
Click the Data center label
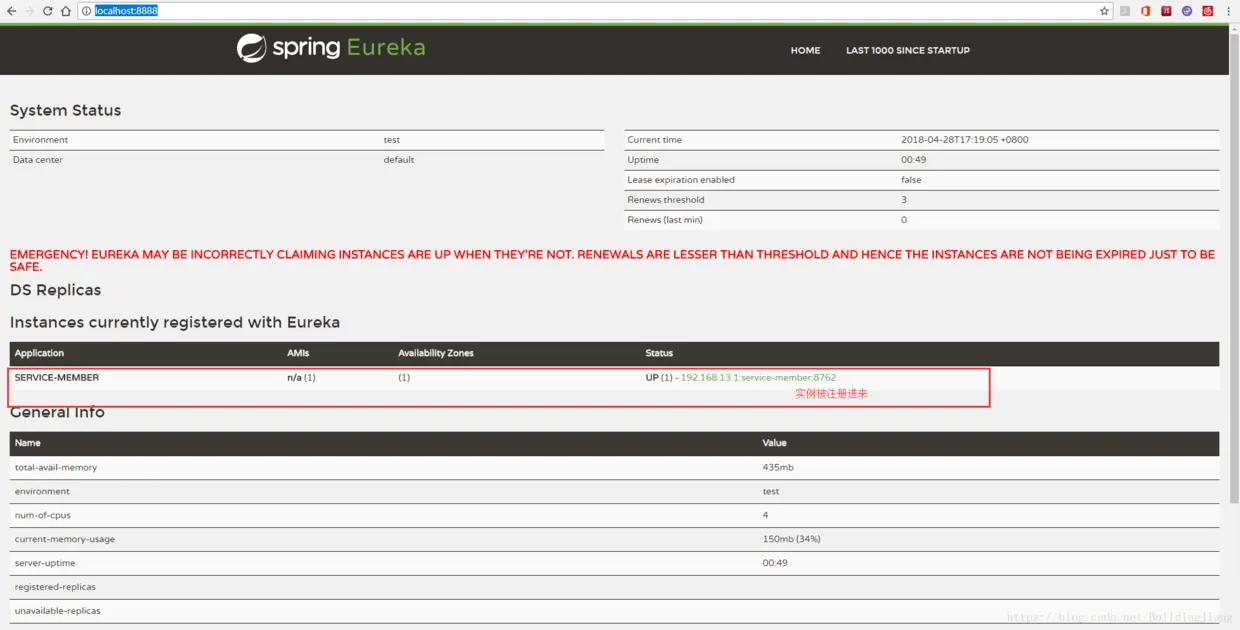pos(38,160)
